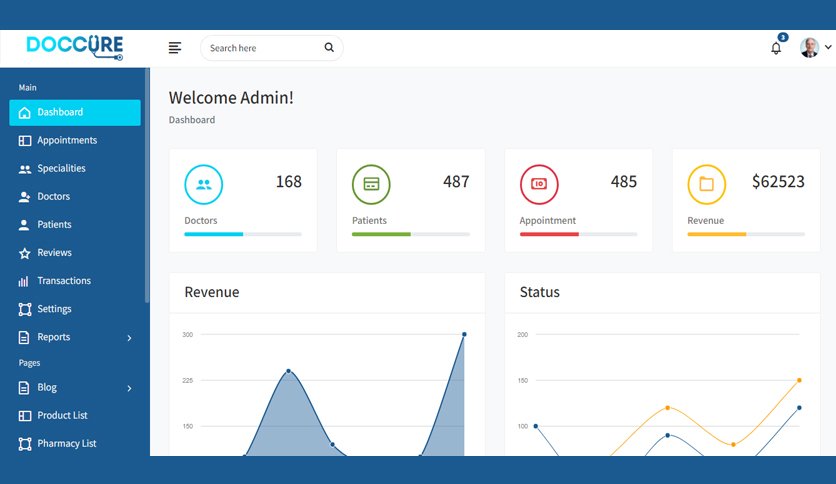836x484 pixels.
Task: Click the Appointment red progress bar
Action: (549, 234)
